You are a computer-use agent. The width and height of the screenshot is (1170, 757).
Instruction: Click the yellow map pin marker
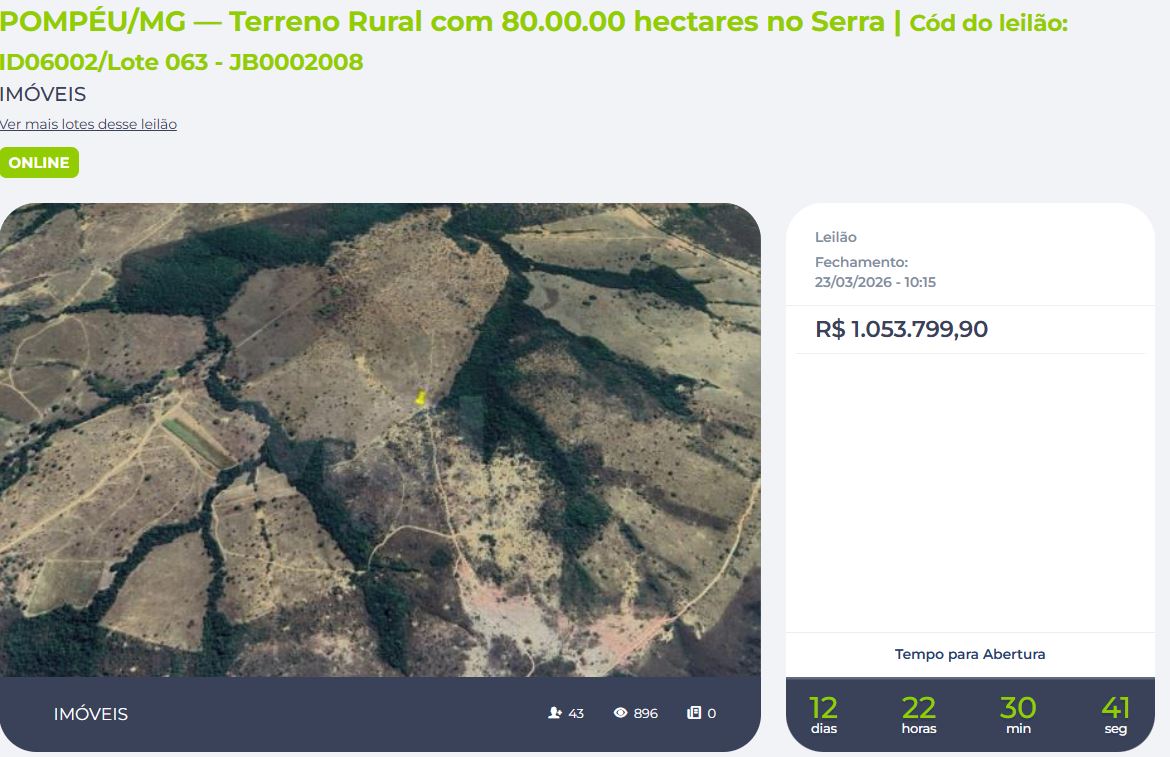[421, 397]
